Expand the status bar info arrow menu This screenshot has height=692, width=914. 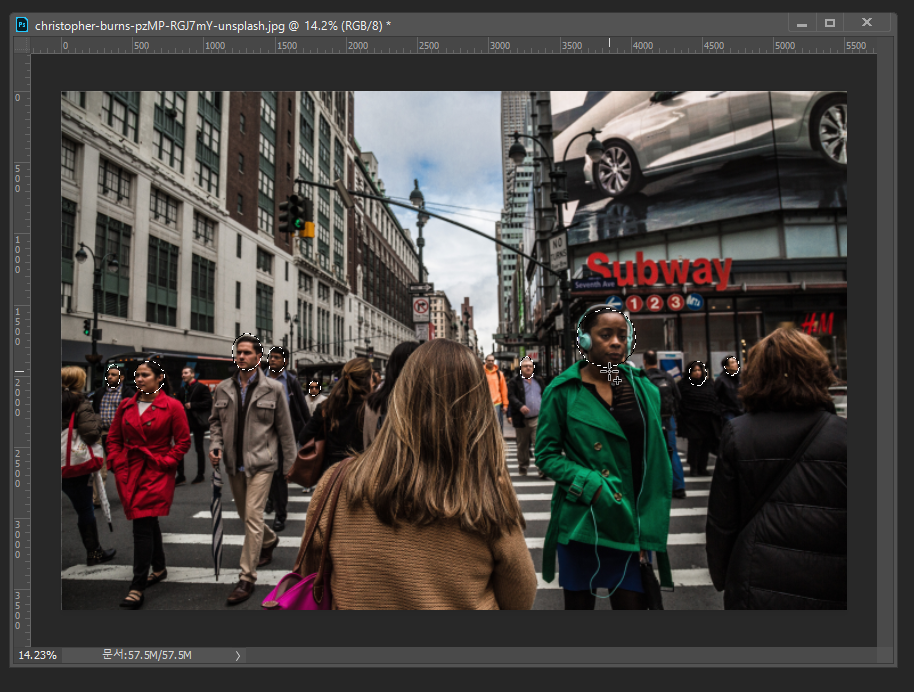(238, 656)
